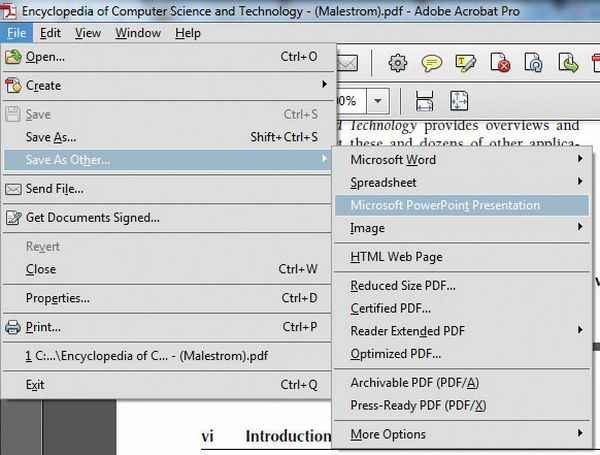Click the Create PDF icon

point(13,85)
